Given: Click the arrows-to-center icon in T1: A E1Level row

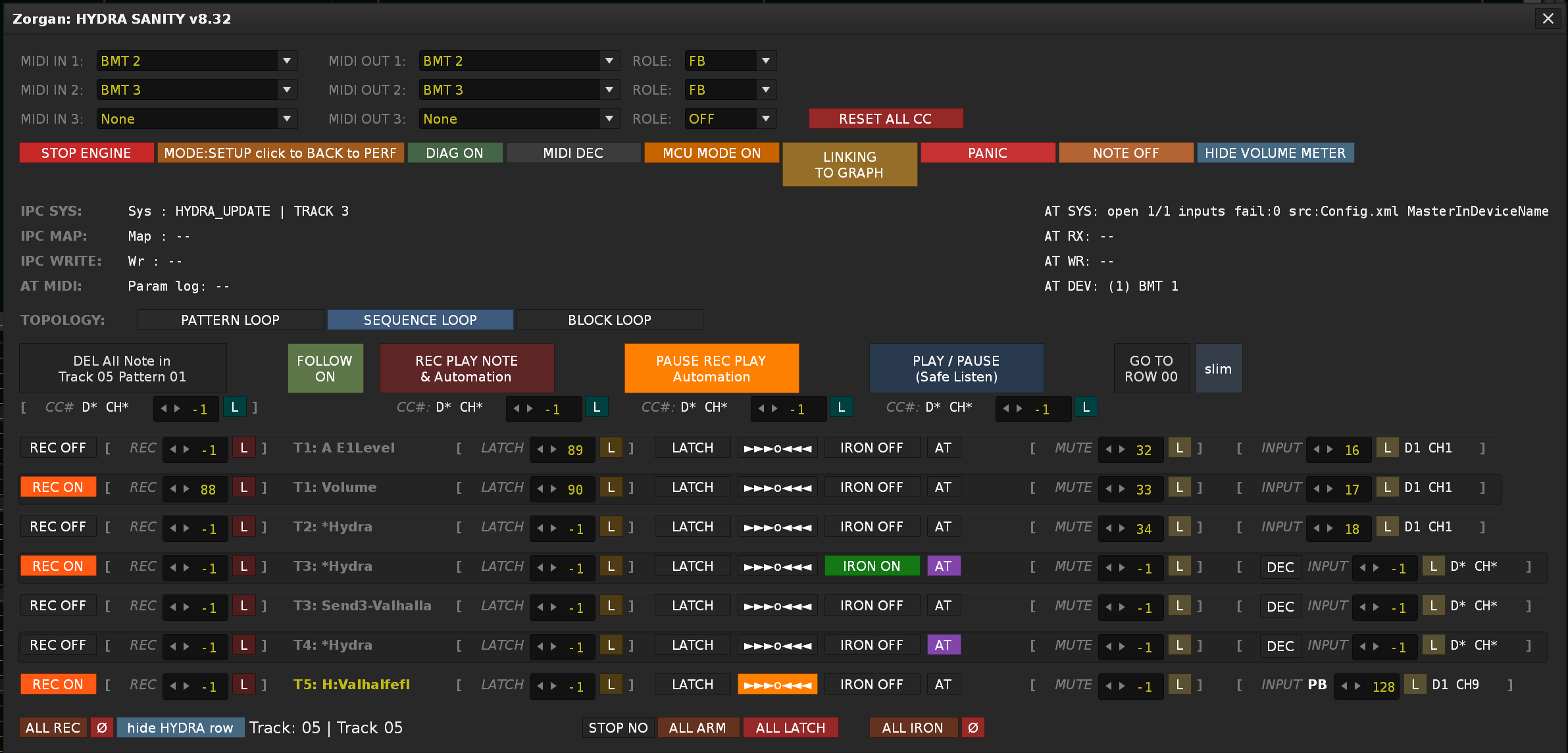Looking at the screenshot, I should (x=778, y=448).
